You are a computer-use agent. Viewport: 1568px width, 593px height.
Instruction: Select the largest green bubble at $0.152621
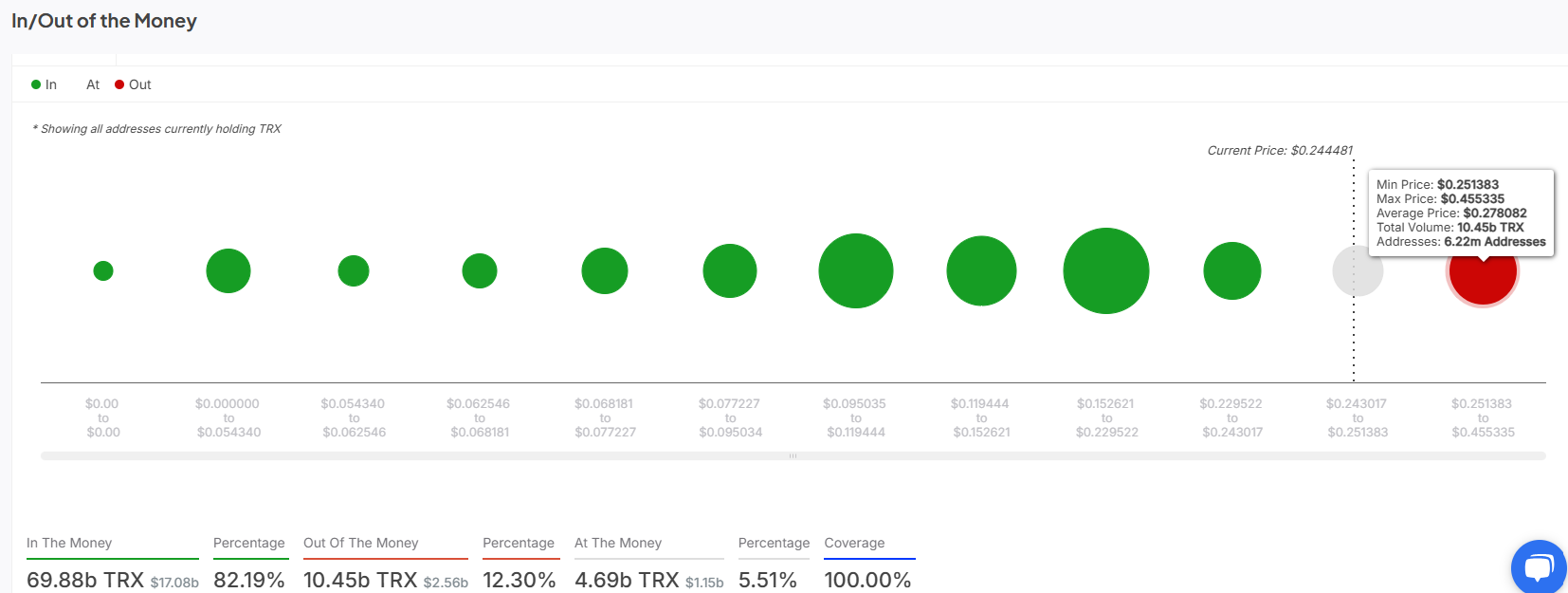tap(1106, 271)
